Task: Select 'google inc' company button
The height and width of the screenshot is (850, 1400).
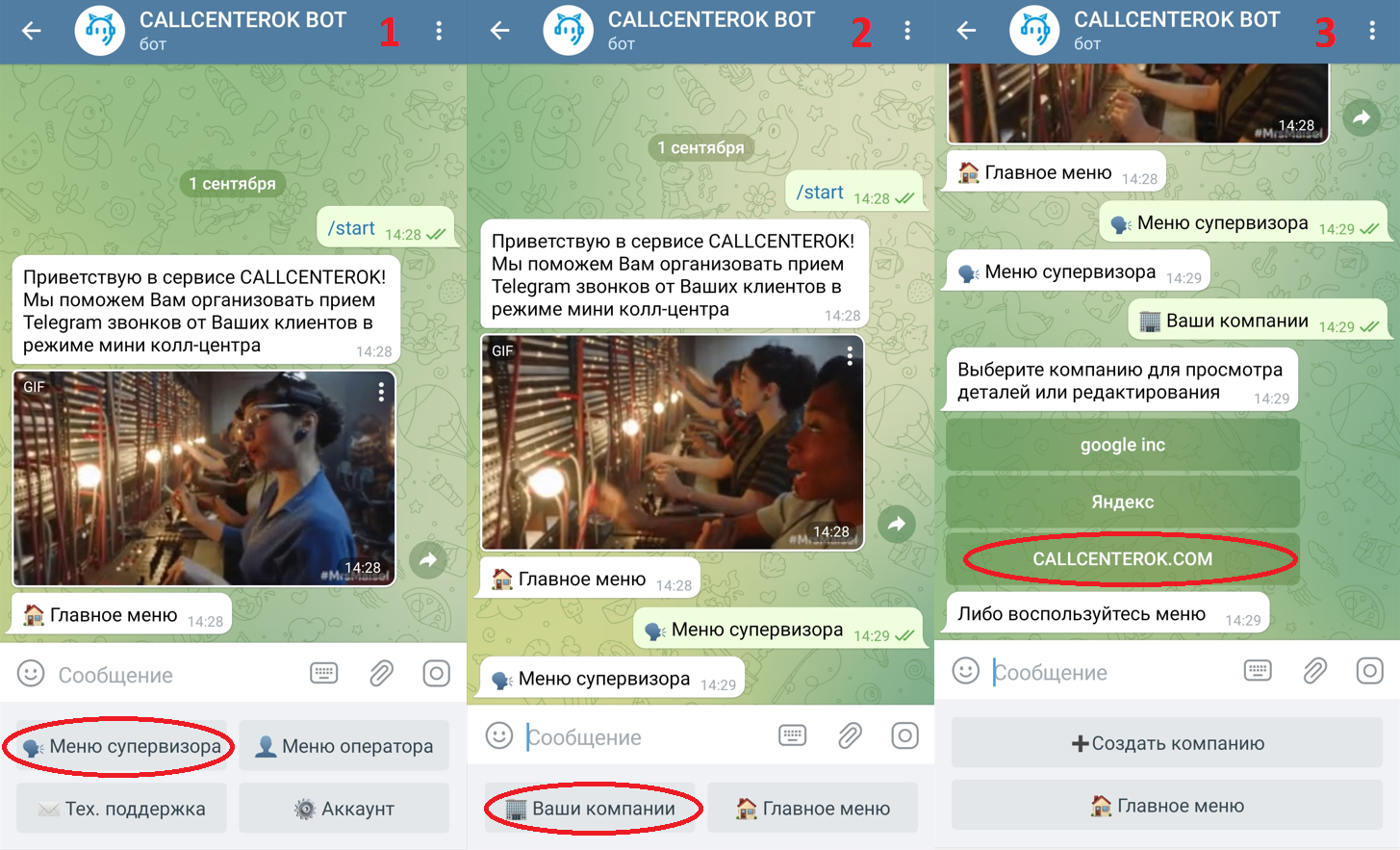Action: click(1123, 445)
